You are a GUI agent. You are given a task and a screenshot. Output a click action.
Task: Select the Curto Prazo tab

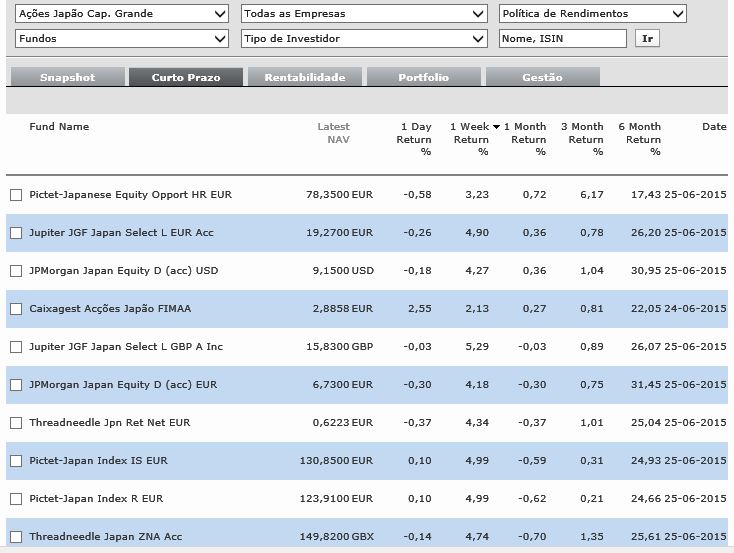[x=186, y=77]
